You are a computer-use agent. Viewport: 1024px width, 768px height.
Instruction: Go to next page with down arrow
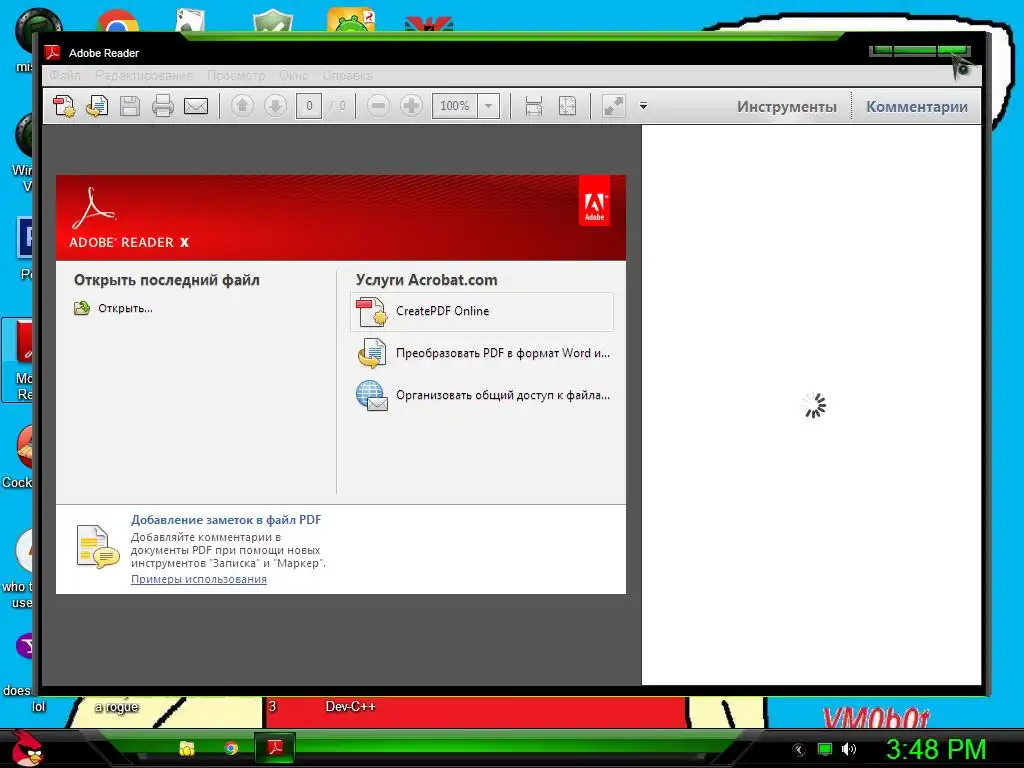(276, 105)
